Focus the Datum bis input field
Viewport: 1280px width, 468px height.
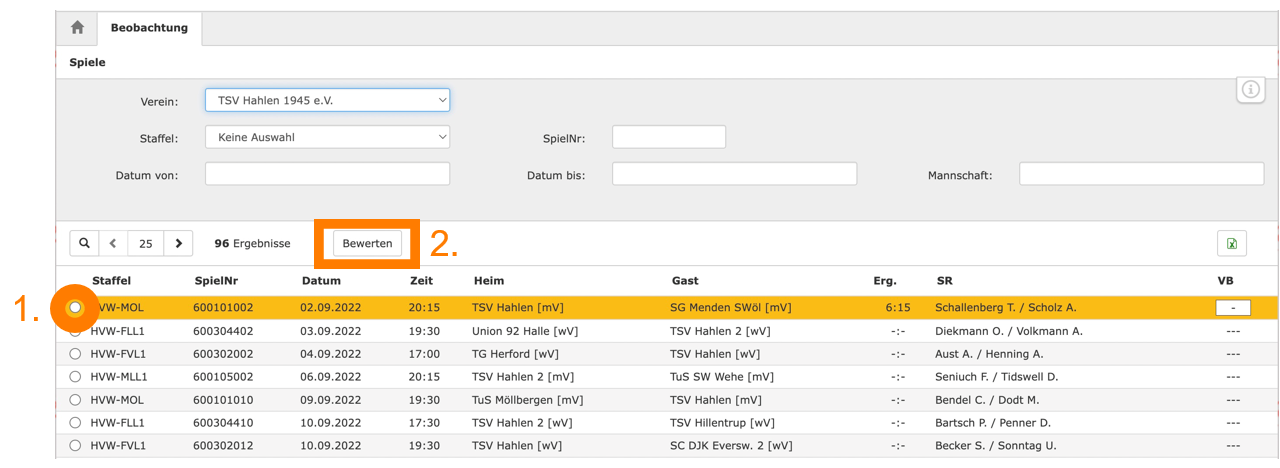(734, 174)
